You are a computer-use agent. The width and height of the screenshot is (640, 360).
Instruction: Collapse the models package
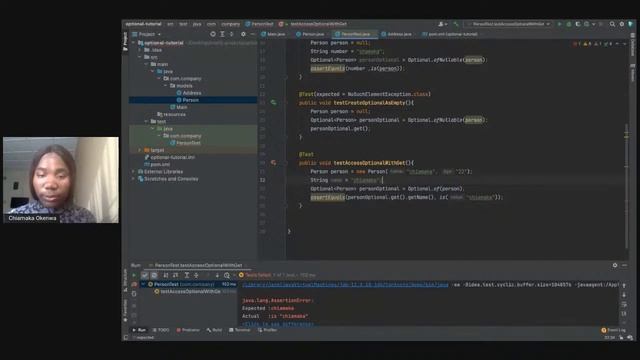165,86
